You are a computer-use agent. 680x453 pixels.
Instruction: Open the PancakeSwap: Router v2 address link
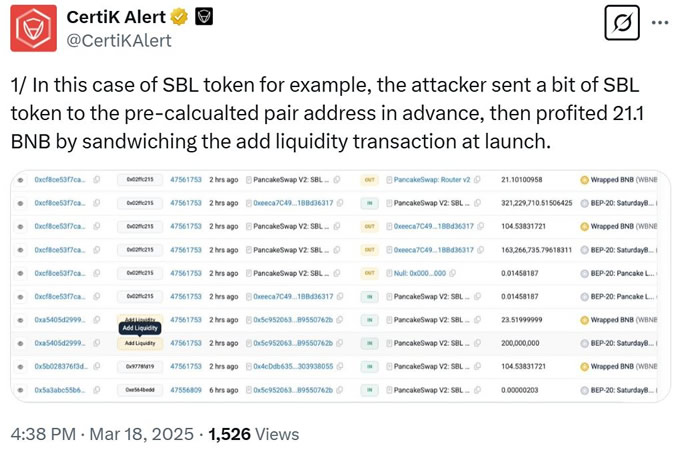[x=432, y=179]
